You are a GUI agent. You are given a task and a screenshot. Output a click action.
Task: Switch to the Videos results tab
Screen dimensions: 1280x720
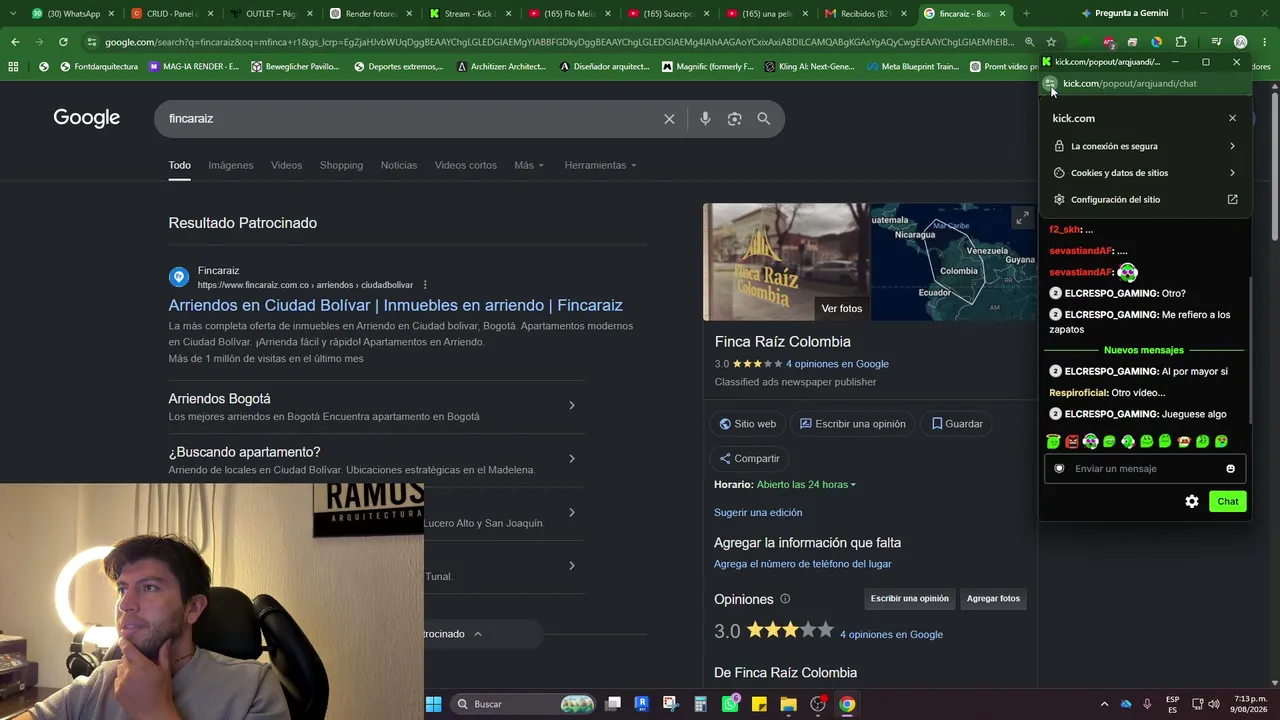286,165
